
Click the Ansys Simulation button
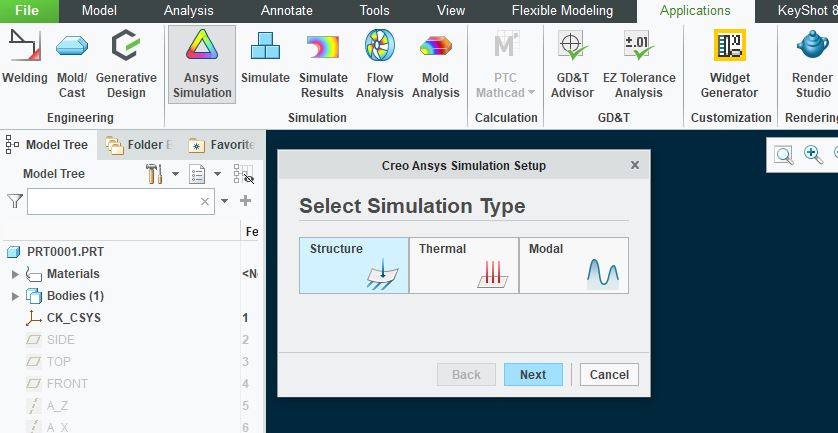[x=202, y=64]
